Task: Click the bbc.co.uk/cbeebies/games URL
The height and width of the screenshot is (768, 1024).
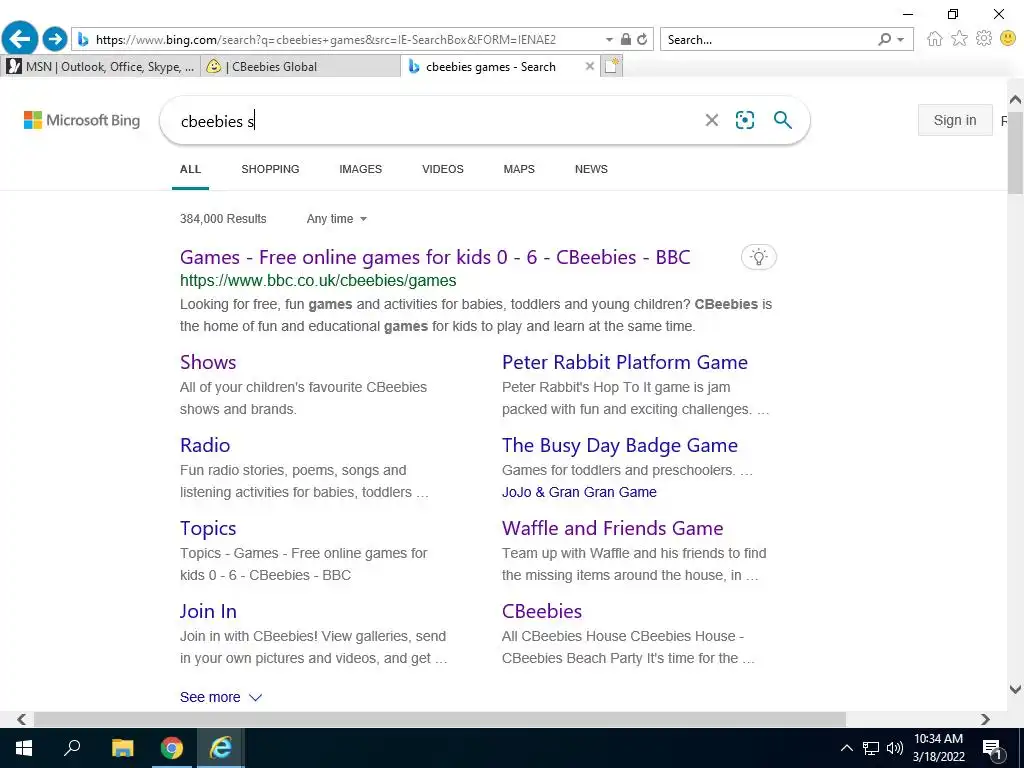Action: [318, 281]
